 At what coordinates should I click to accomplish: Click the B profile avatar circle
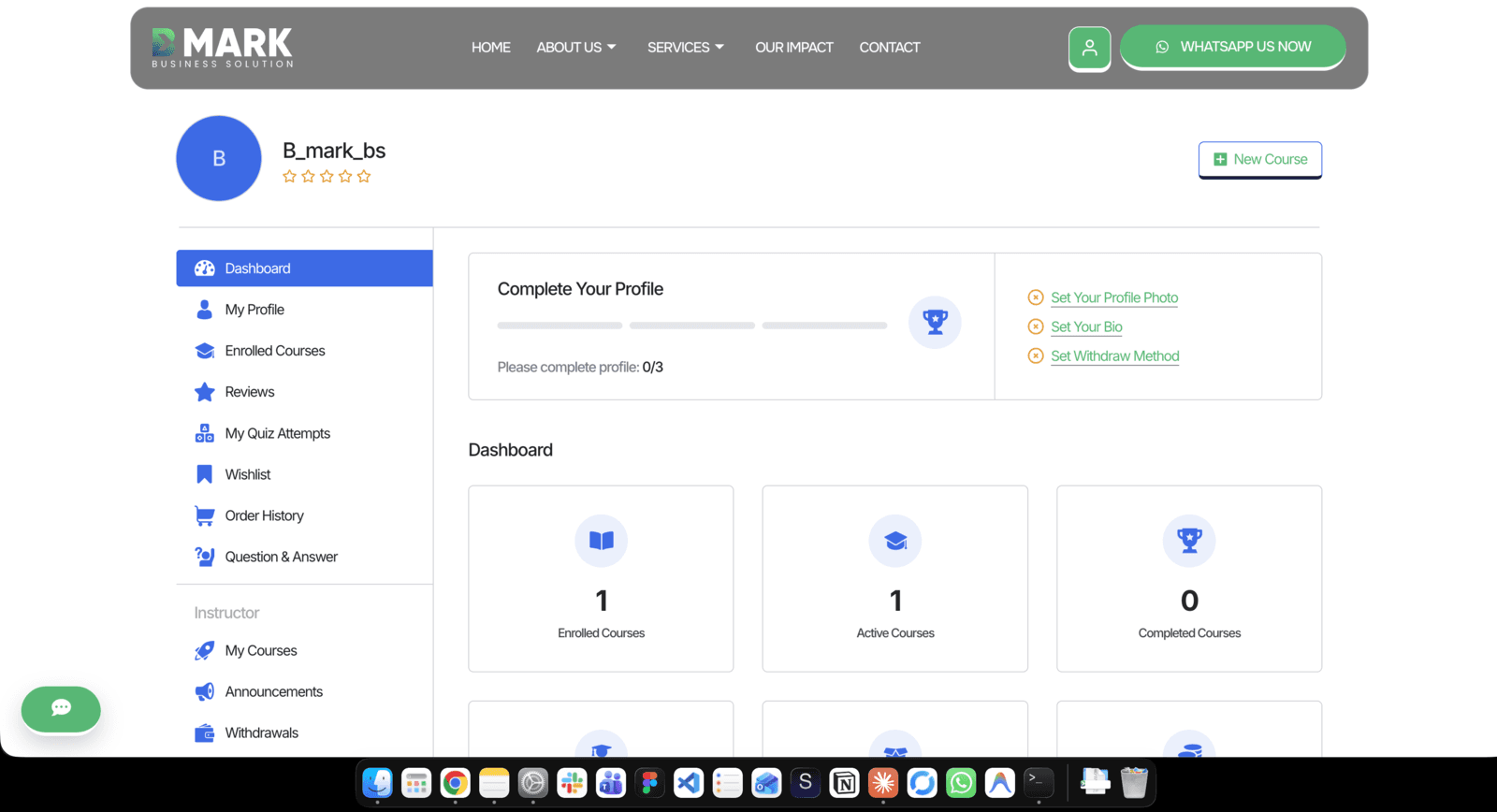(x=219, y=158)
